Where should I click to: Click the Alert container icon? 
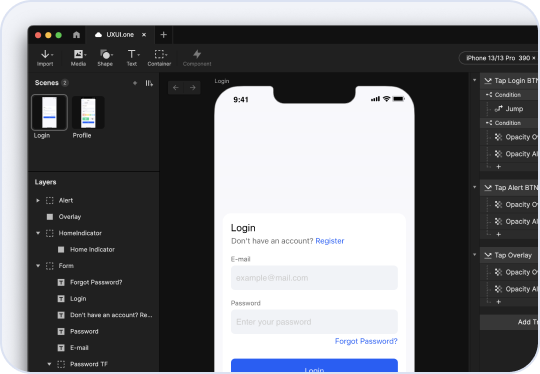[50, 200]
